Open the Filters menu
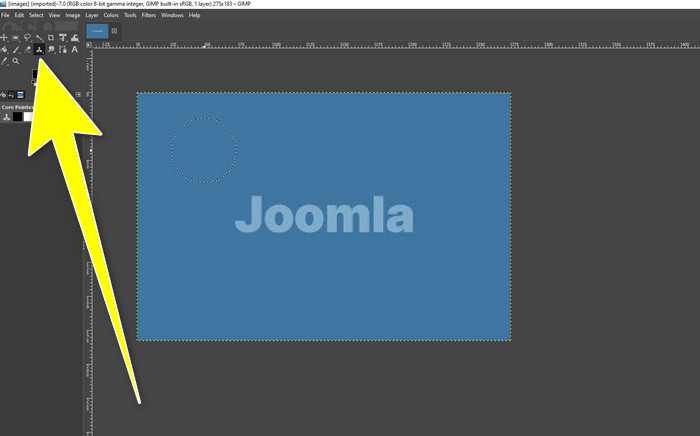The width and height of the screenshot is (700, 436). pos(149,15)
